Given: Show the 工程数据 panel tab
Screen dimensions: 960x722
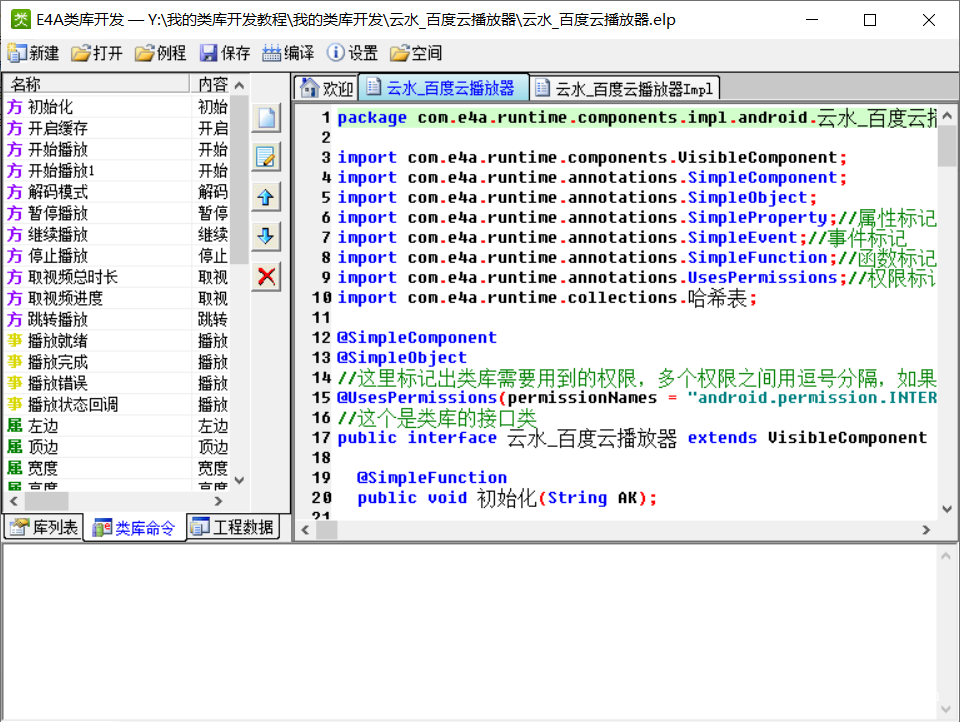Looking at the screenshot, I should coord(232,528).
